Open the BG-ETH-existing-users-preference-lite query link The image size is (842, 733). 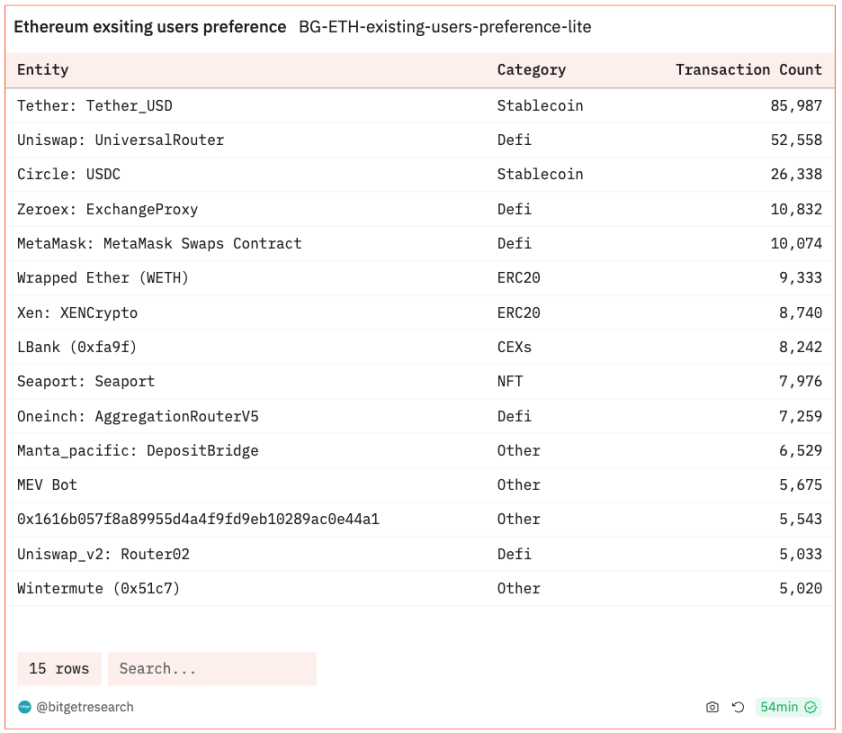(444, 27)
